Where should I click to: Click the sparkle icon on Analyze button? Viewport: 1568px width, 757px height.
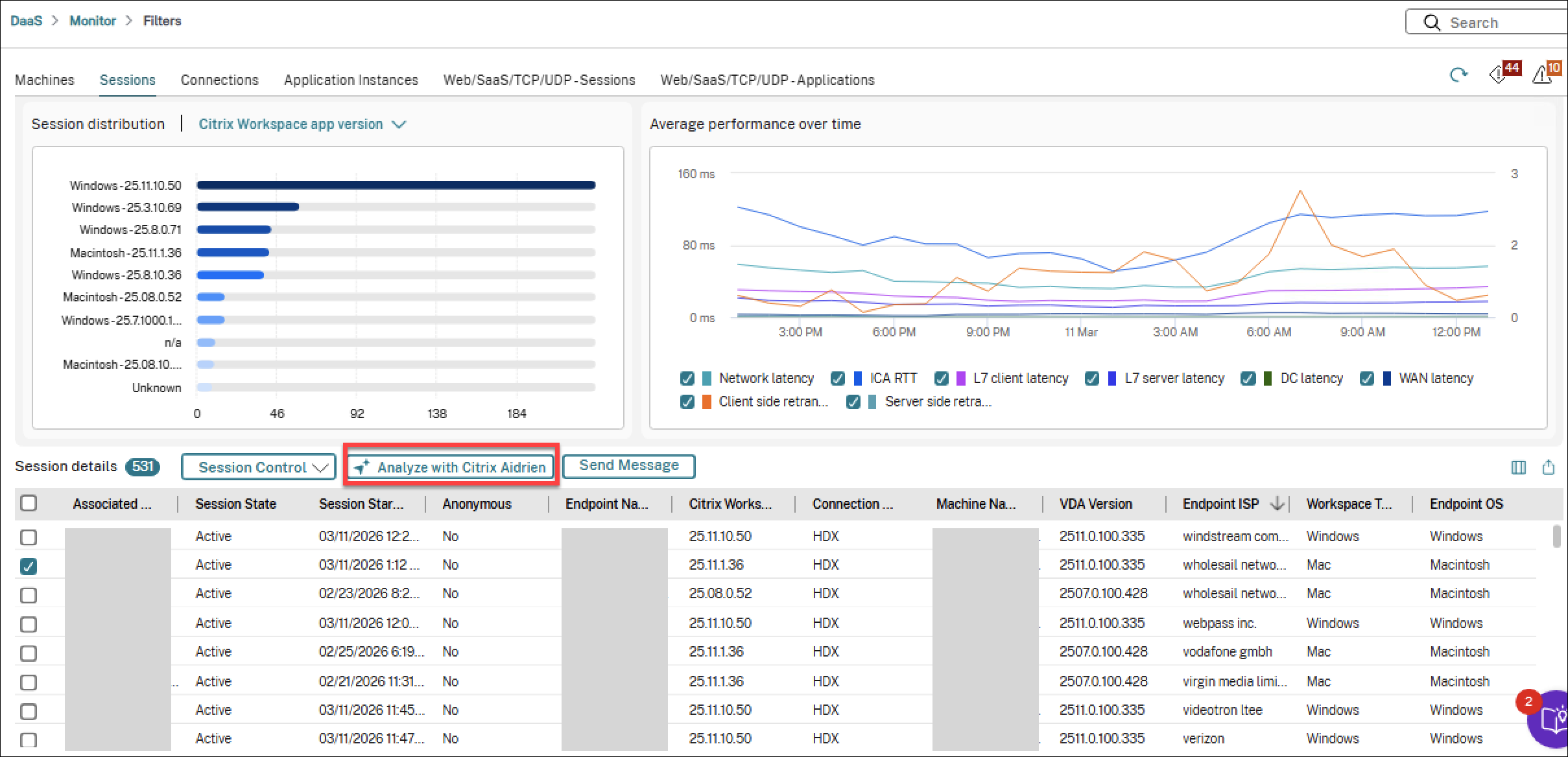[x=362, y=467]
